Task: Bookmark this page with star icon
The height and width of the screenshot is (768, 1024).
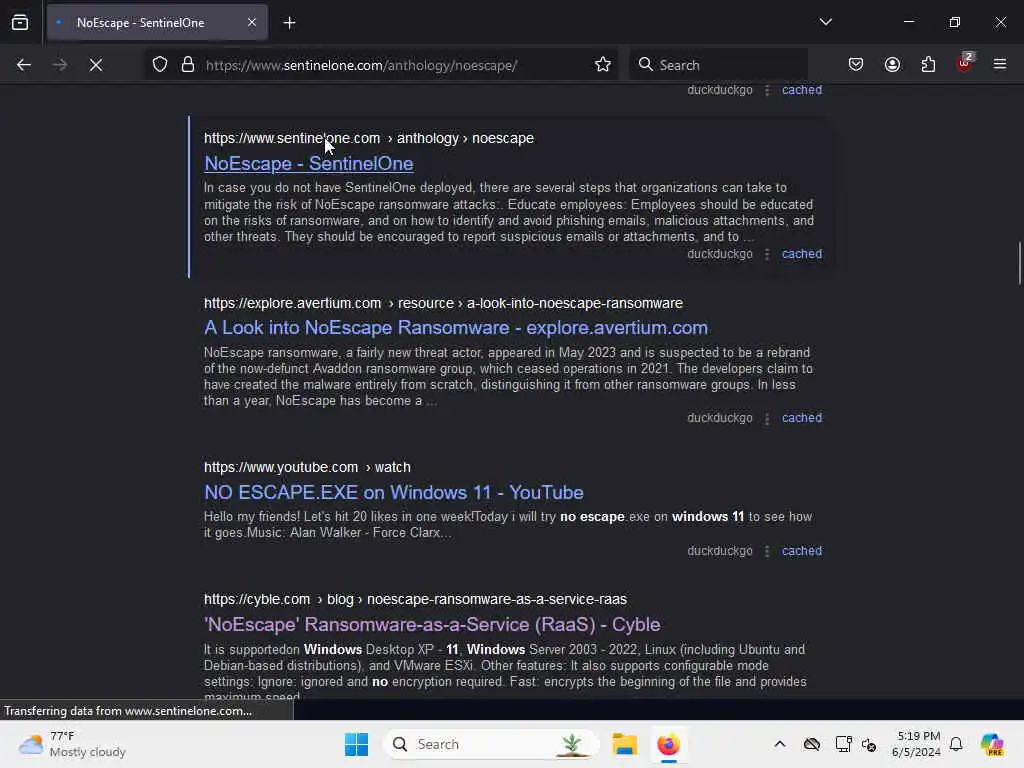Action: 602,65
